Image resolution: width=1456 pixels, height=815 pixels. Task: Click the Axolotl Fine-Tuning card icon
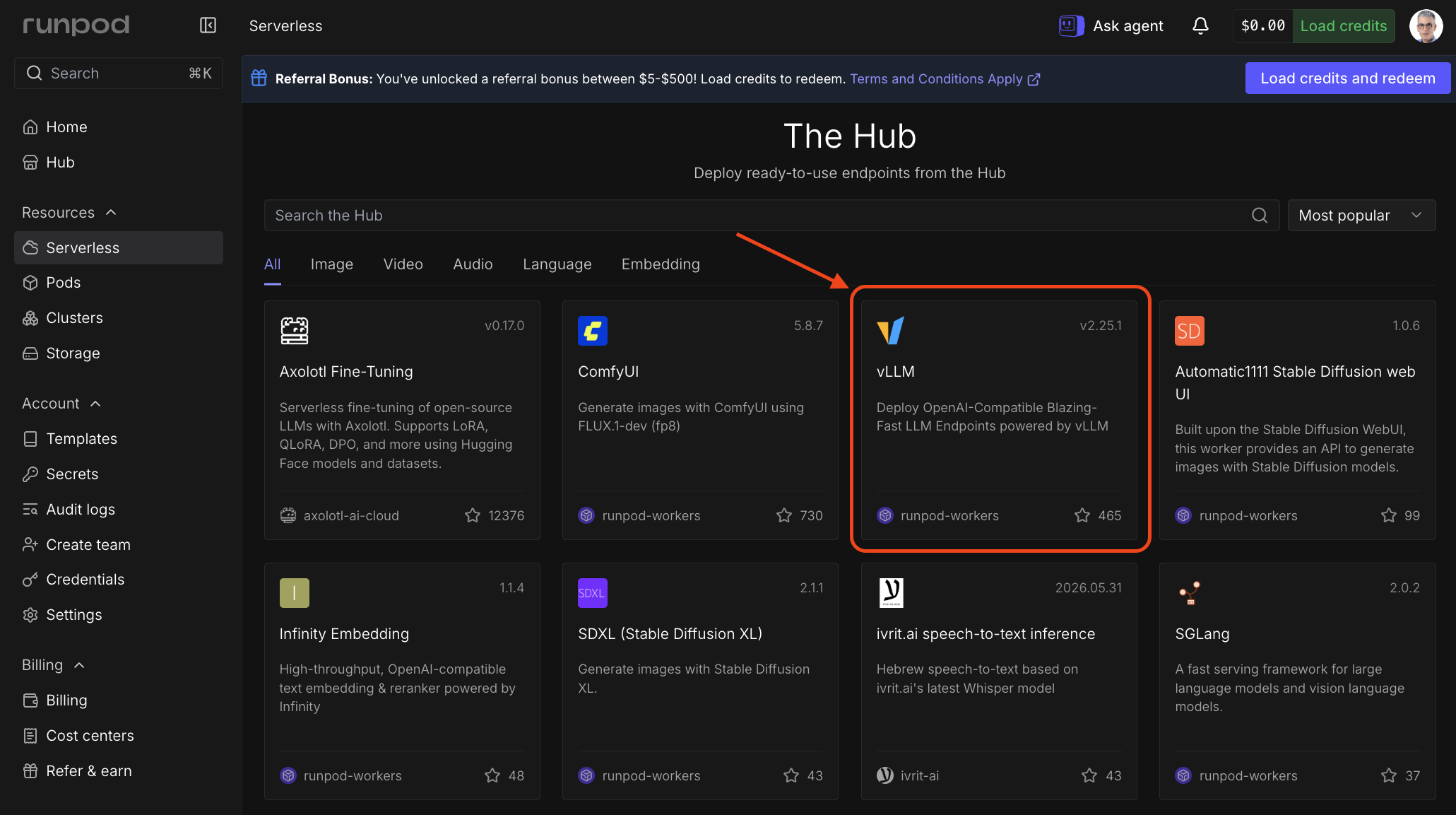click(295, 331)
